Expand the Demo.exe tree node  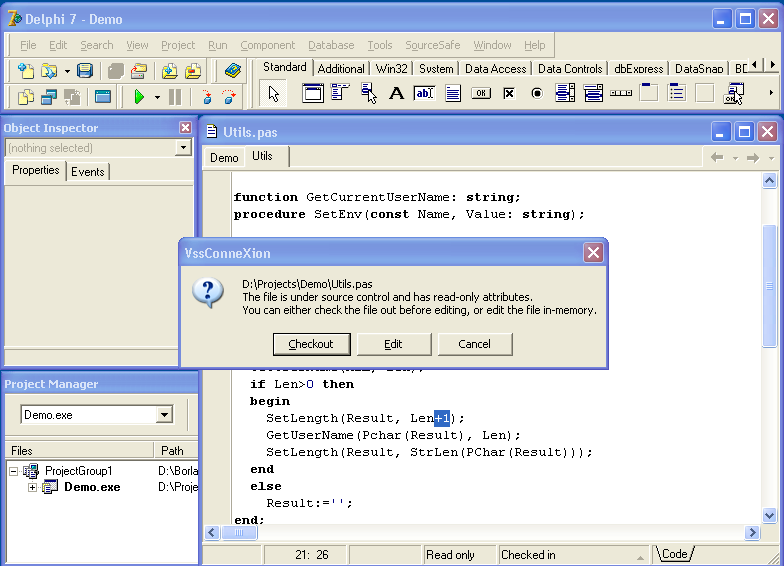pyautogui.click(x=32, y=487)
